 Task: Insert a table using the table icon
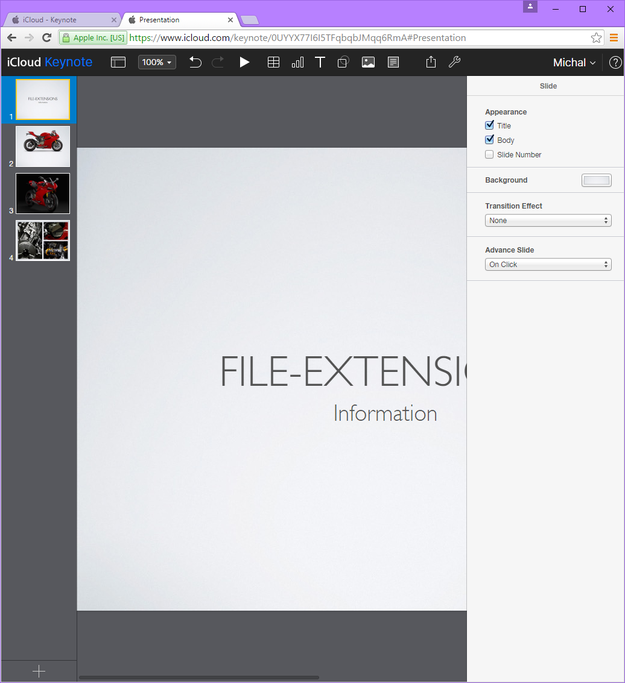coord(274,62)
